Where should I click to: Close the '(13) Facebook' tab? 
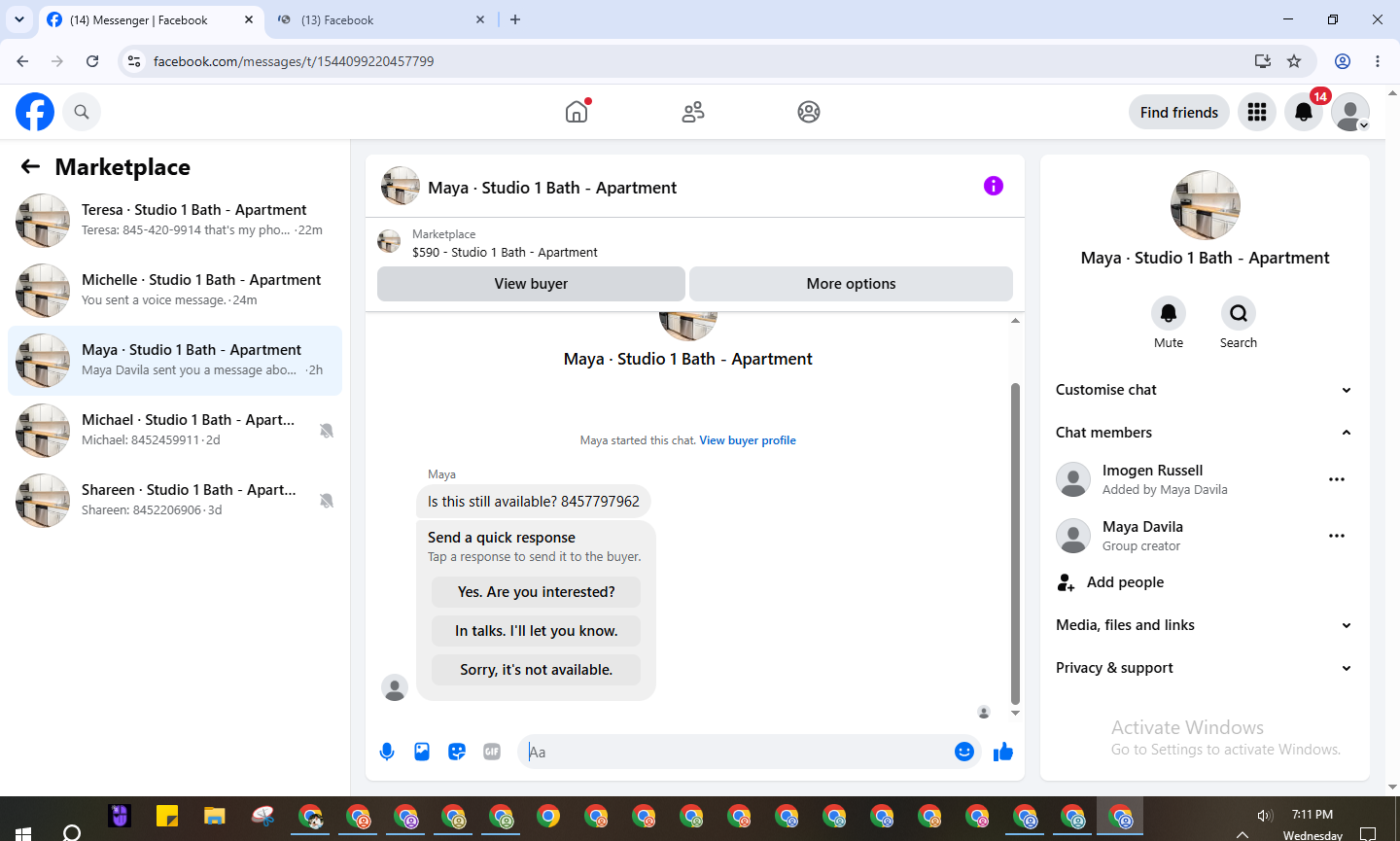tap(480, 19)
